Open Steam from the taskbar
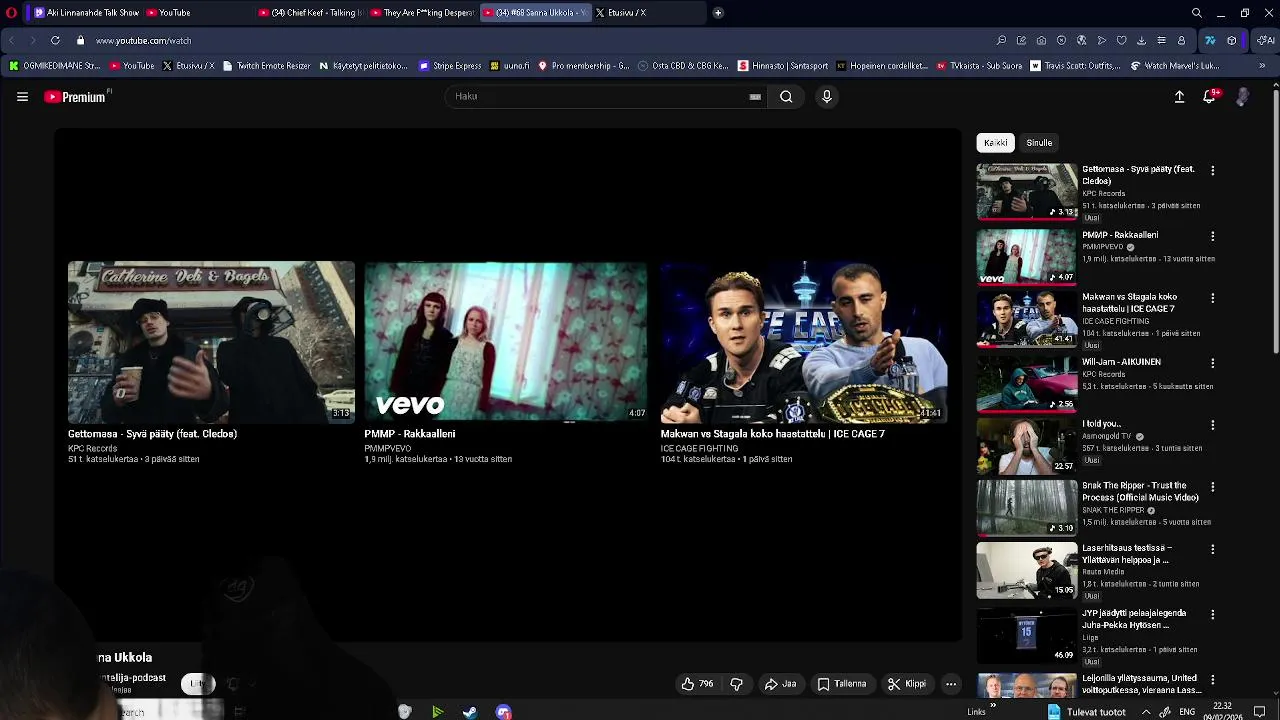This screenshot has width=1280, height=720. [x=470, y=712]
